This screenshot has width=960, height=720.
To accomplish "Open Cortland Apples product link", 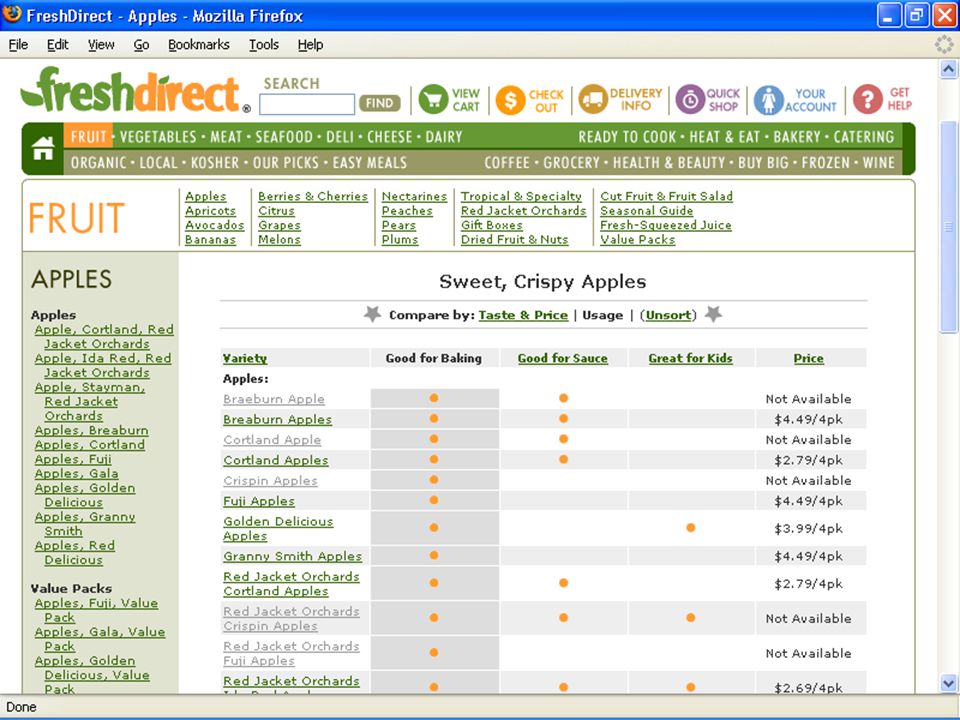I will (x=276, y=460).
